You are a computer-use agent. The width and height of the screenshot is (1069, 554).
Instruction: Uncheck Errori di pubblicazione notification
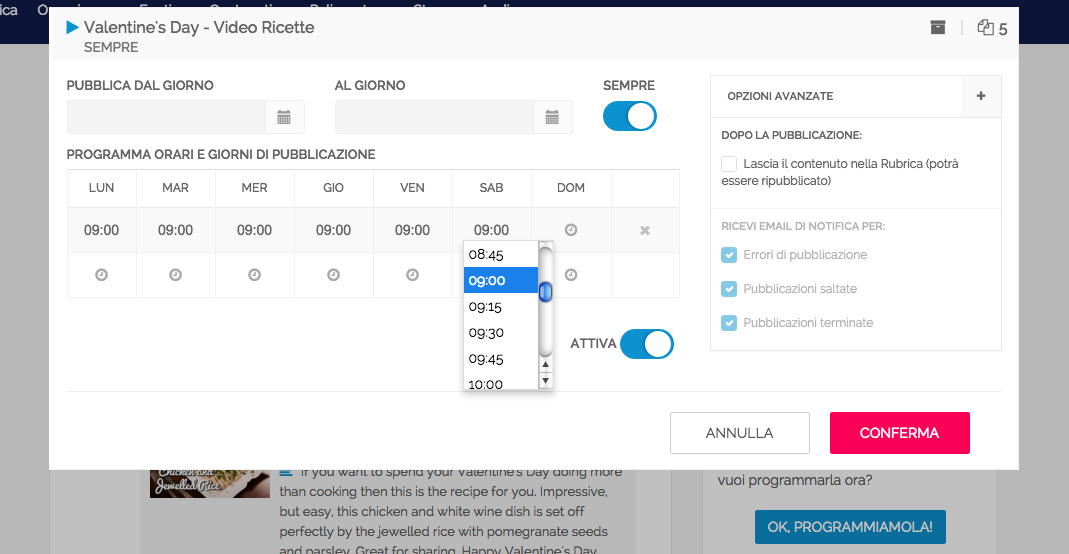point(729,255)
